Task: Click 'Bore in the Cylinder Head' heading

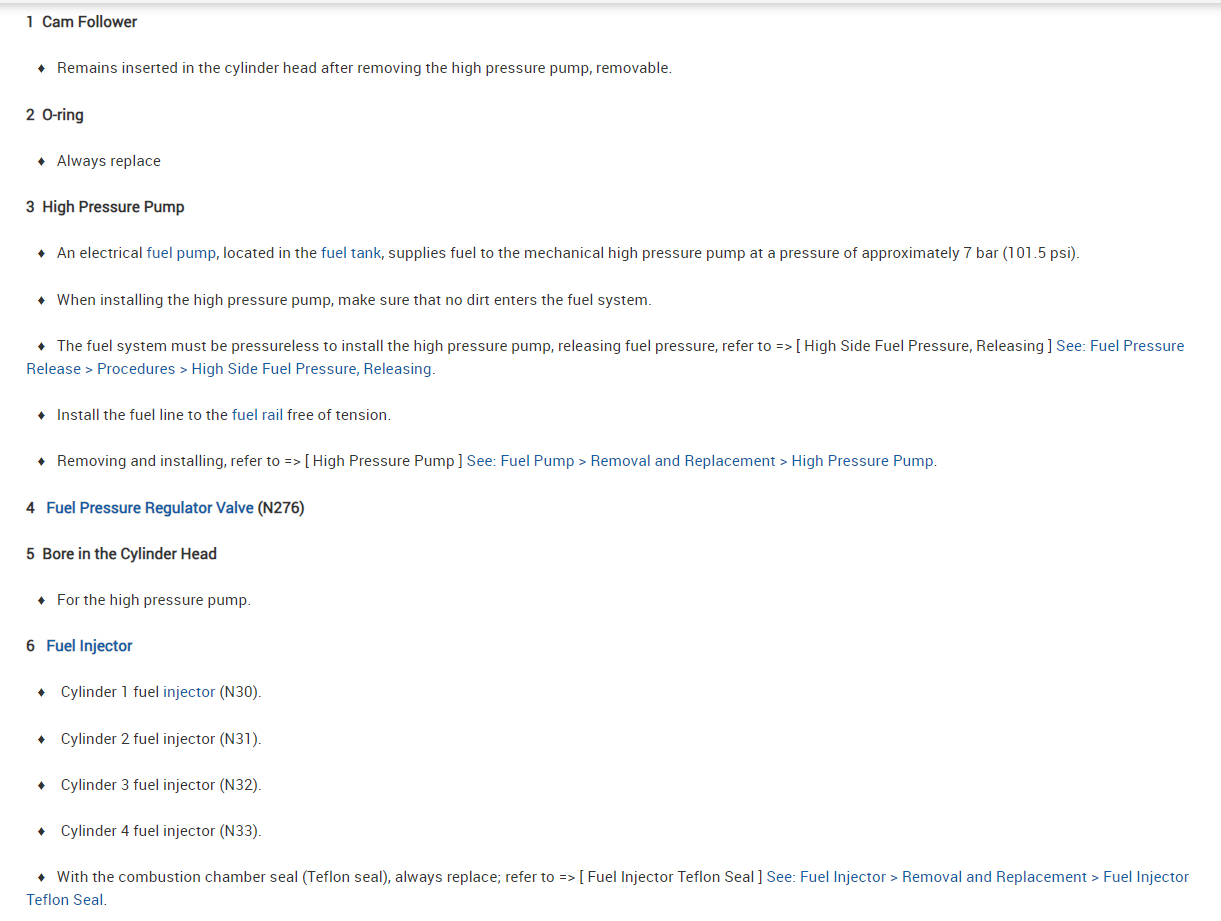Action: (129, 554)
